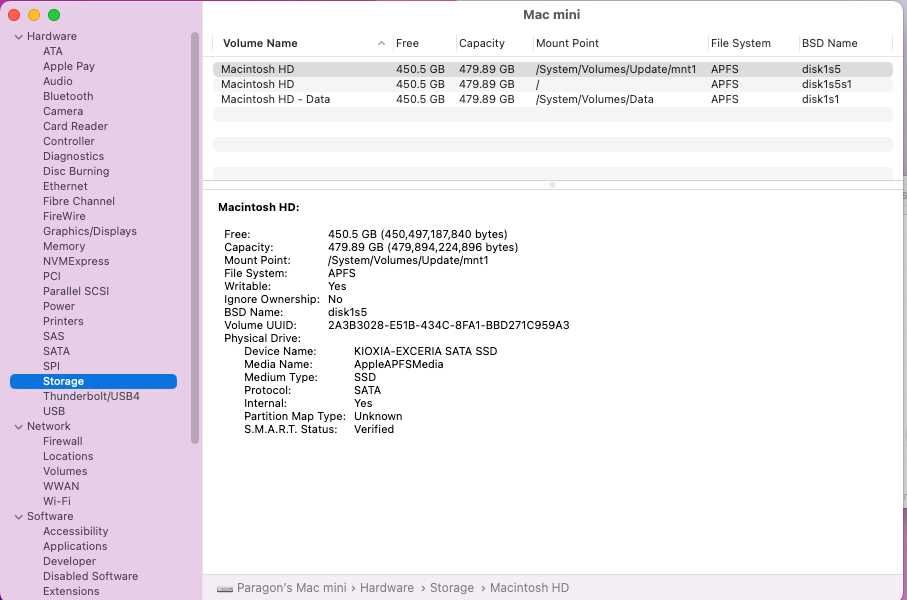
Task: Select Card Reader in the sidebar
Action: click(75, 126)
